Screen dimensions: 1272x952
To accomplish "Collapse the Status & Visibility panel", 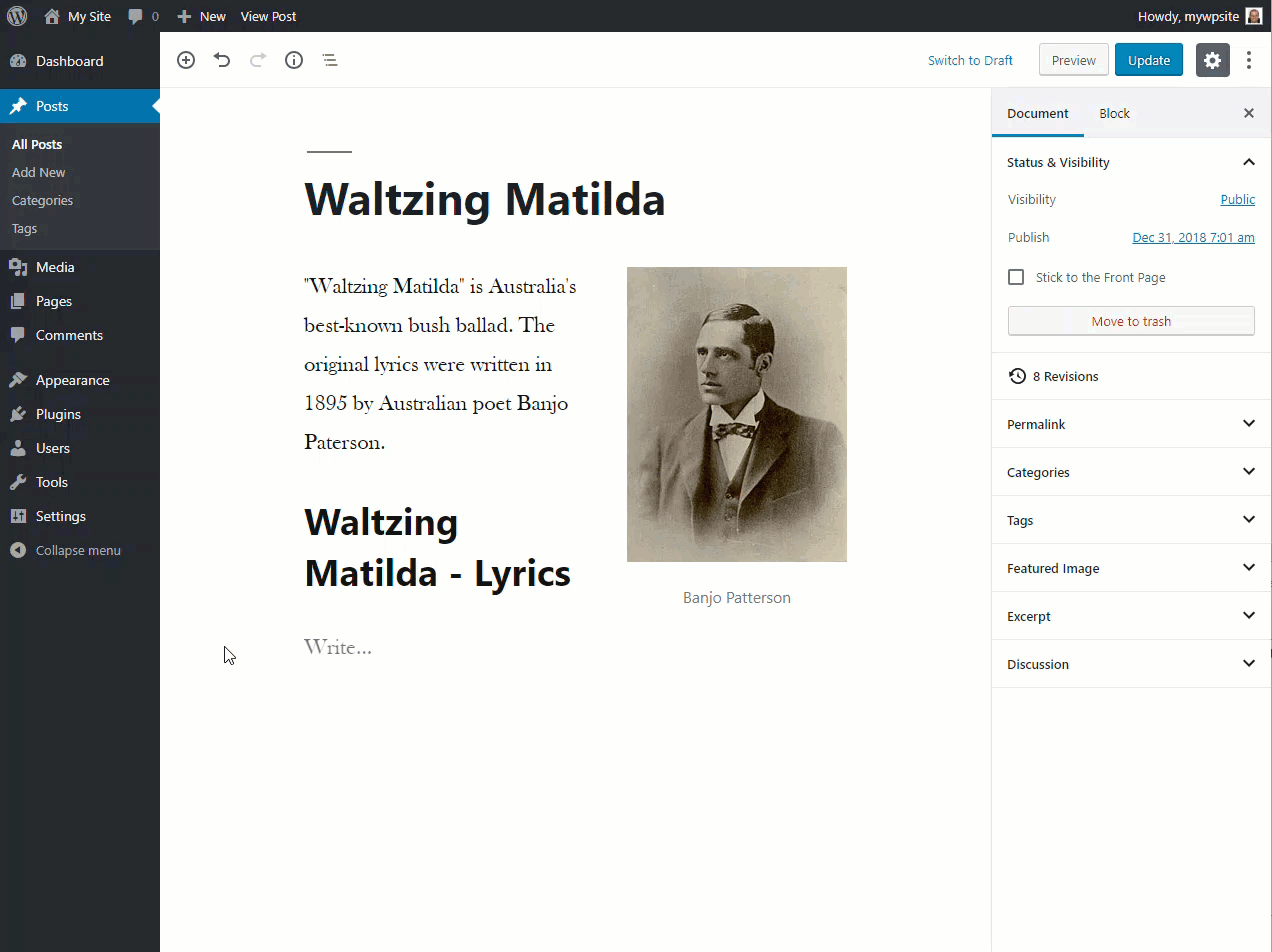I will pos(1131,162).
